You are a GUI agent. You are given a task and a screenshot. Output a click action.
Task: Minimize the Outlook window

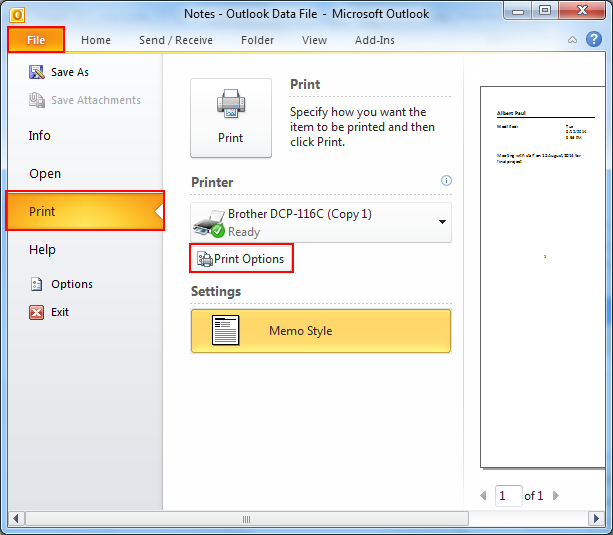[518, 11]
